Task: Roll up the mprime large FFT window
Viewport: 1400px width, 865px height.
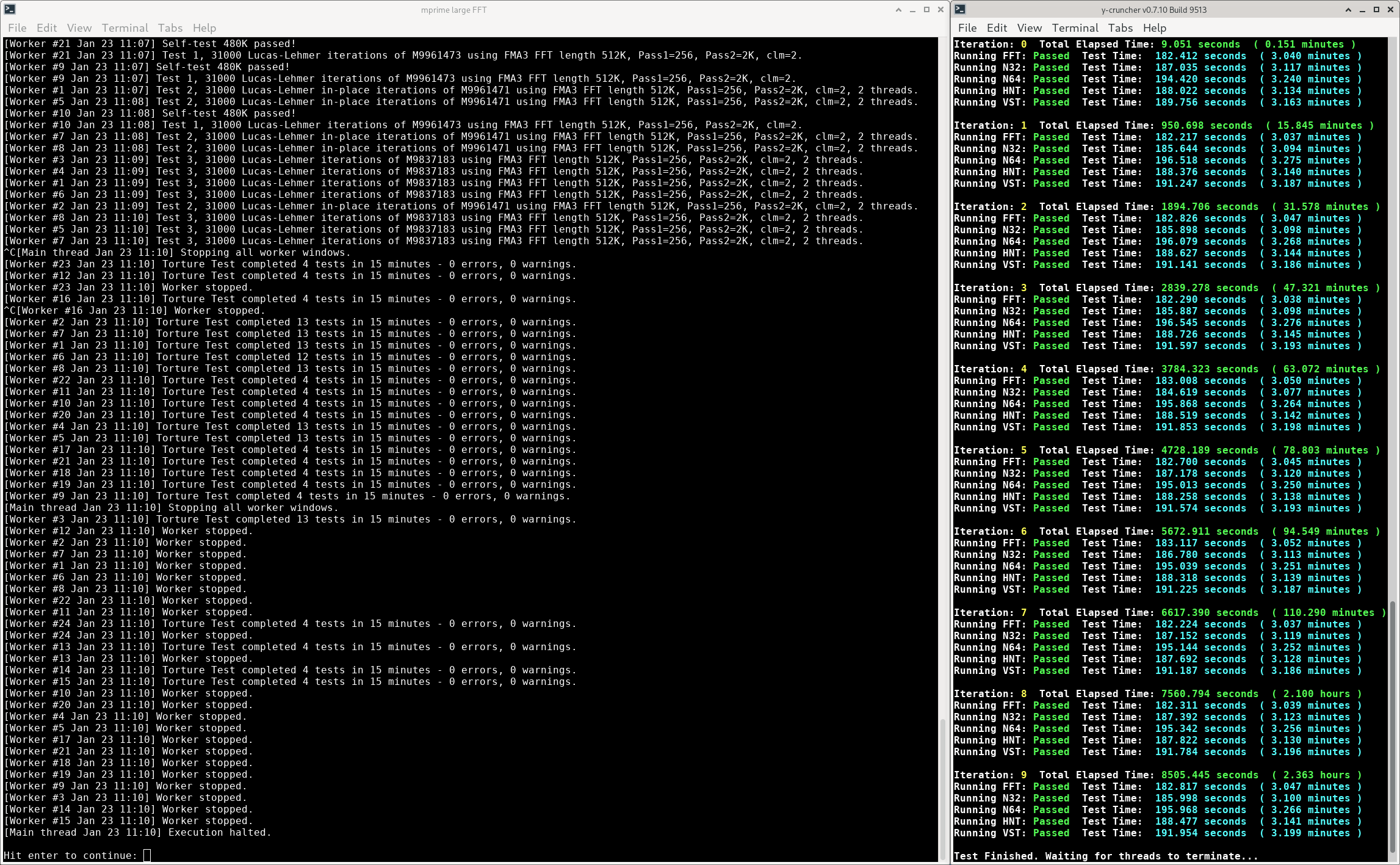Action: coord(898,10)
